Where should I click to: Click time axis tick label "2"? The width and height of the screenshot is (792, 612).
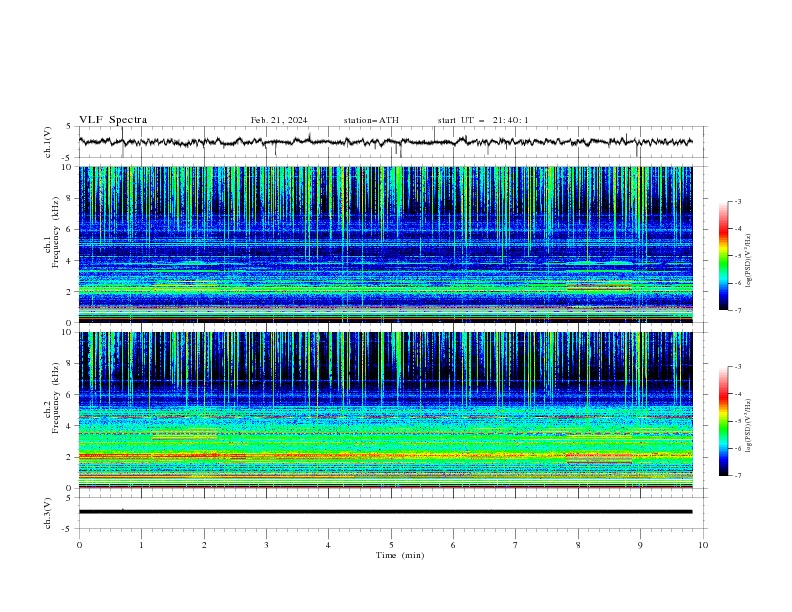(204, 545)
